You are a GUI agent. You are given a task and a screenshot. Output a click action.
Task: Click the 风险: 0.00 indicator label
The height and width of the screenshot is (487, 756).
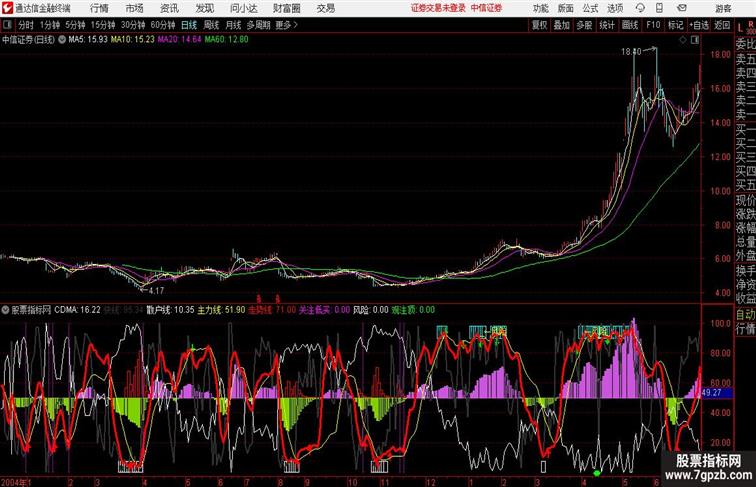[x=370, y=310]
